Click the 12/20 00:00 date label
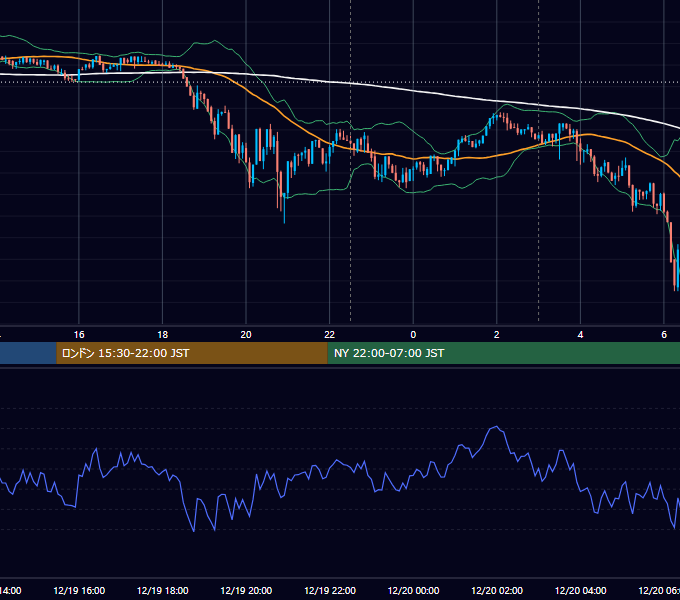Viewport: 680px width, 600px height. point(413,590)
